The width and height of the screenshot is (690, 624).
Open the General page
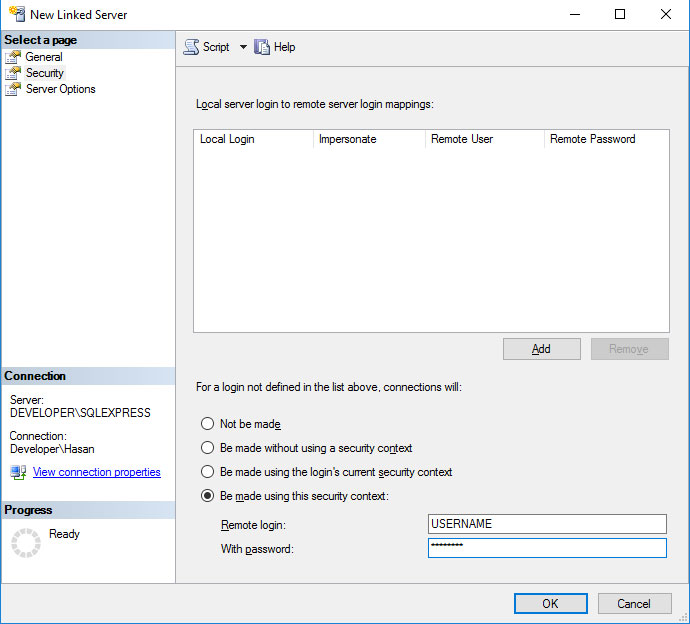(44, 57)
